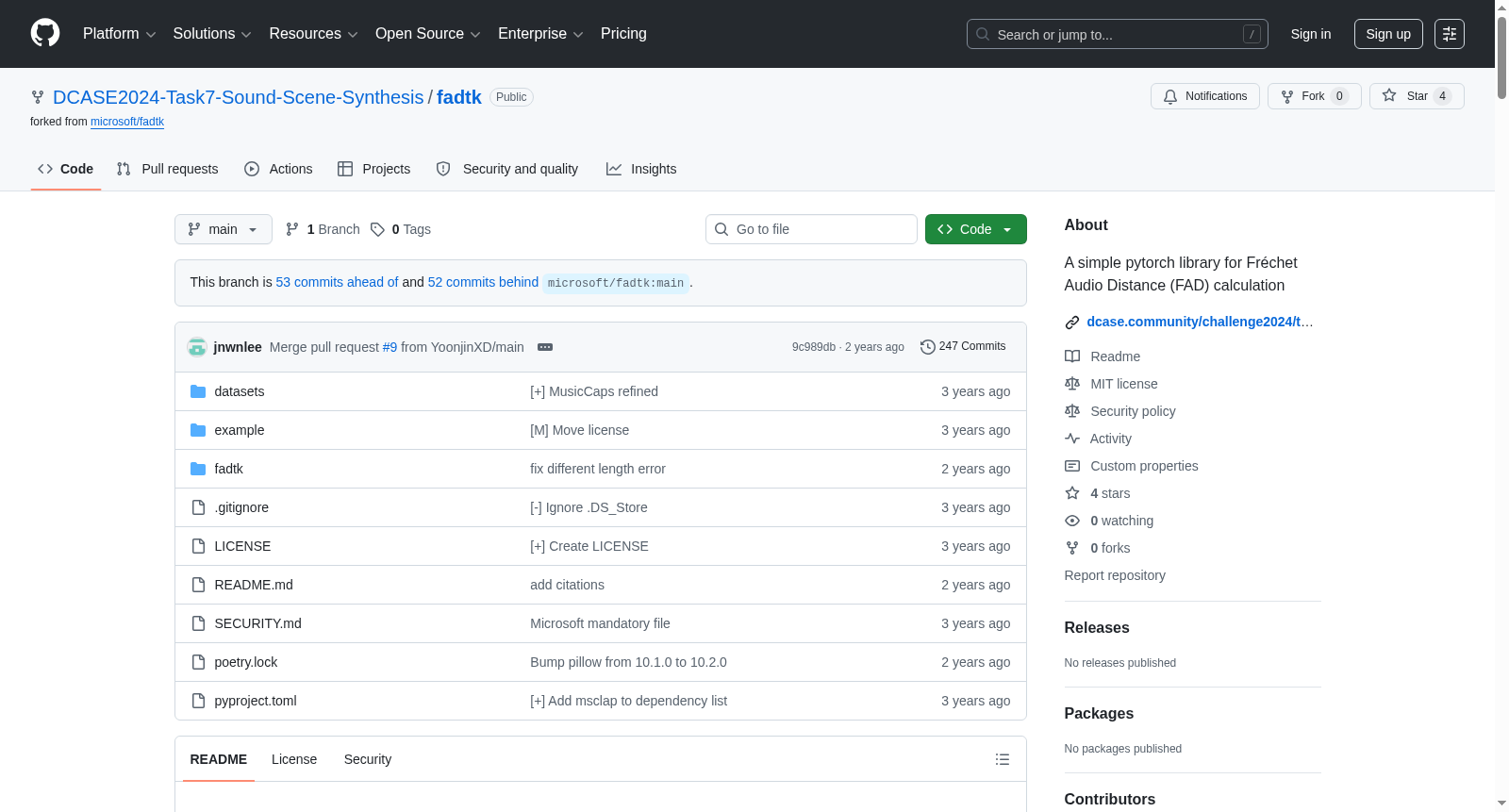
Task: Click the .gitignore file icon
Action: point(198,507)
